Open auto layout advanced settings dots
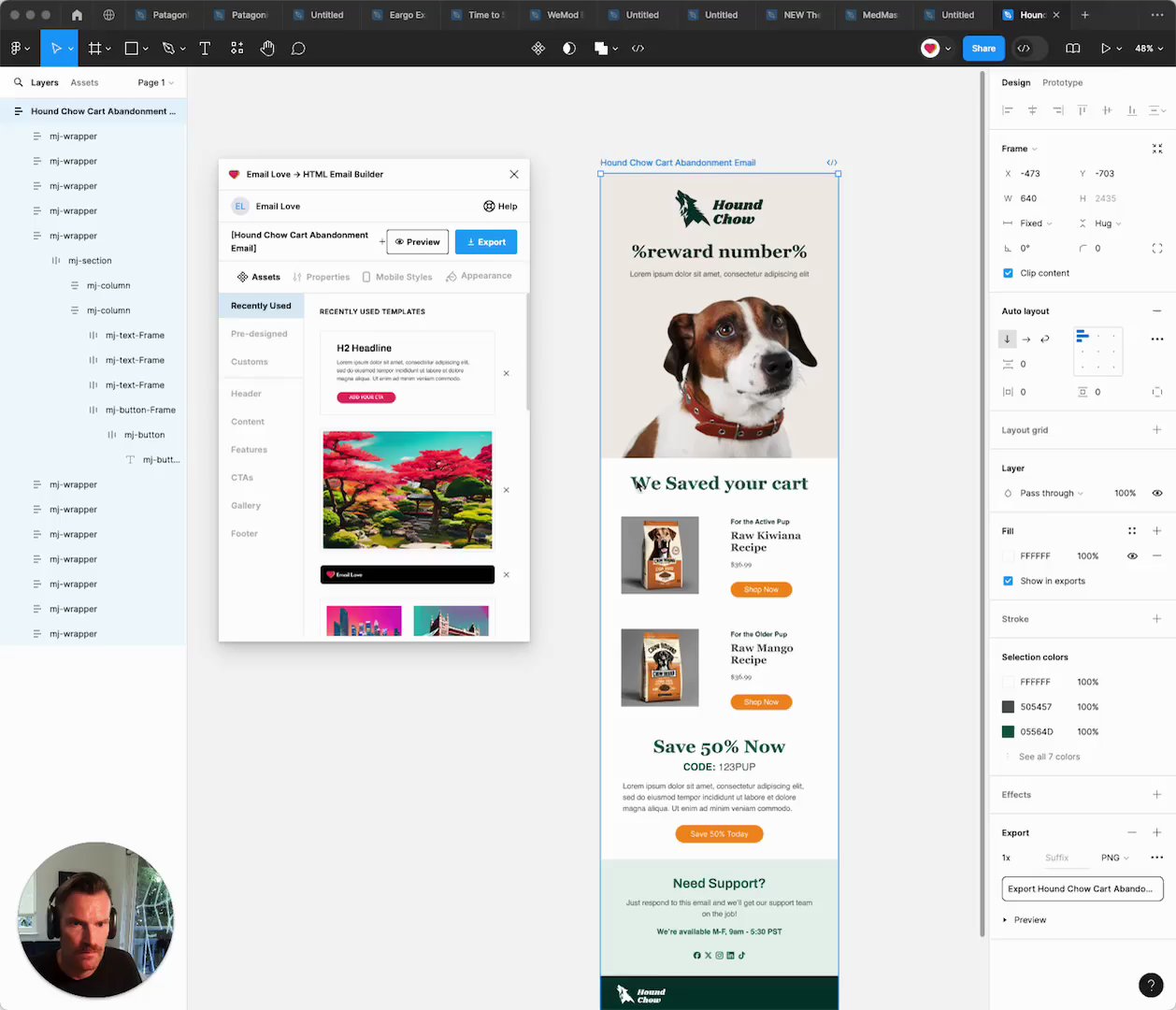 [1156, 339]
